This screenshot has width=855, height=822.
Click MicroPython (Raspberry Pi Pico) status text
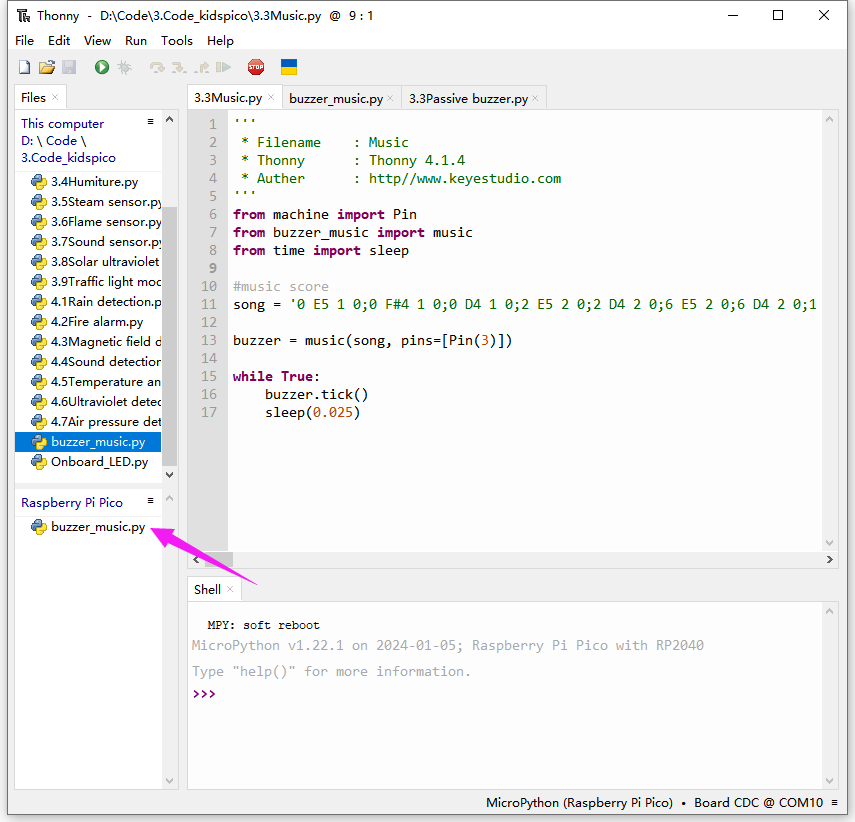pyautogui.click(x=579, y=802)
